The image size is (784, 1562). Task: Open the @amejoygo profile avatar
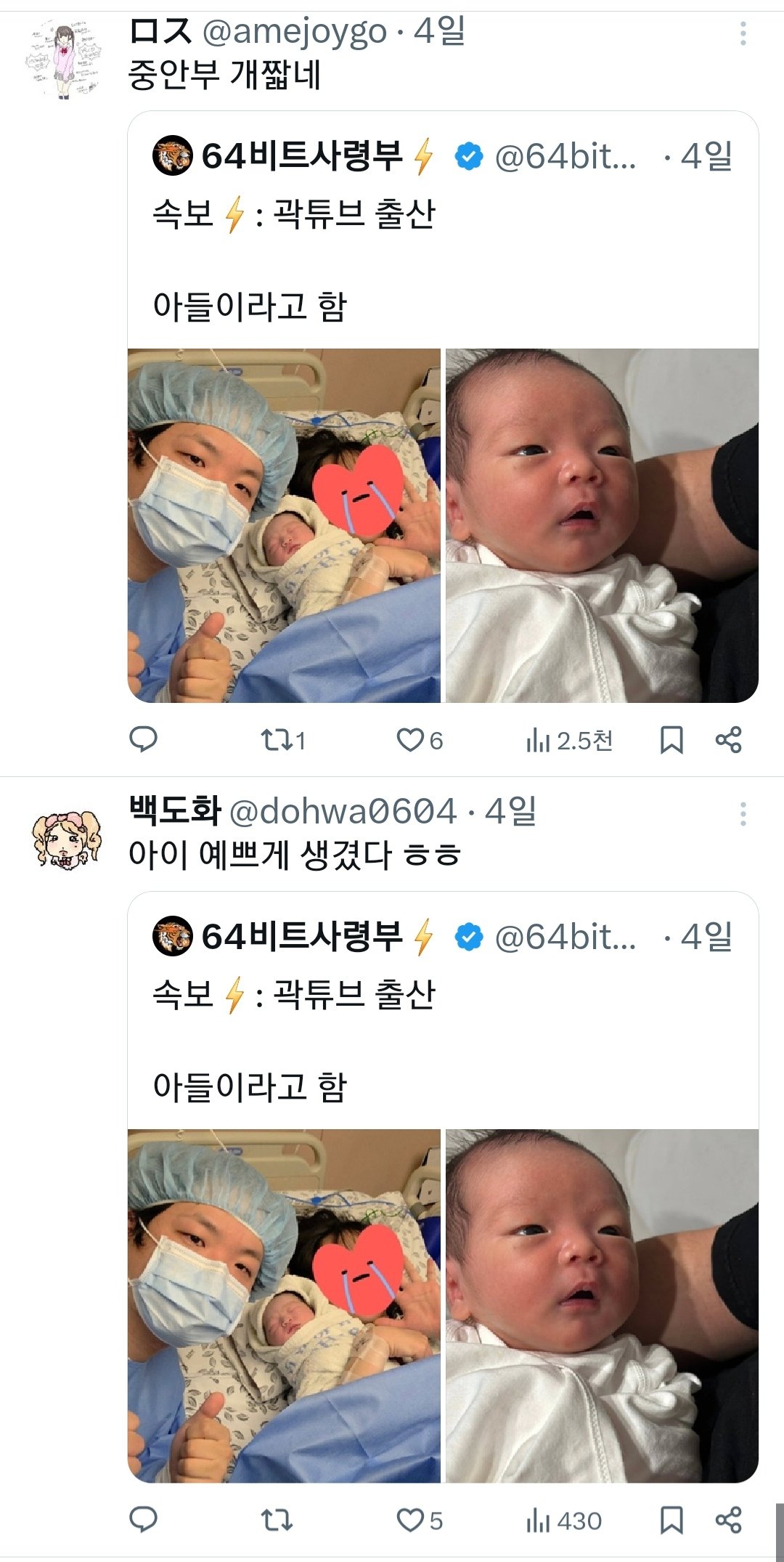tap(64, 60)
